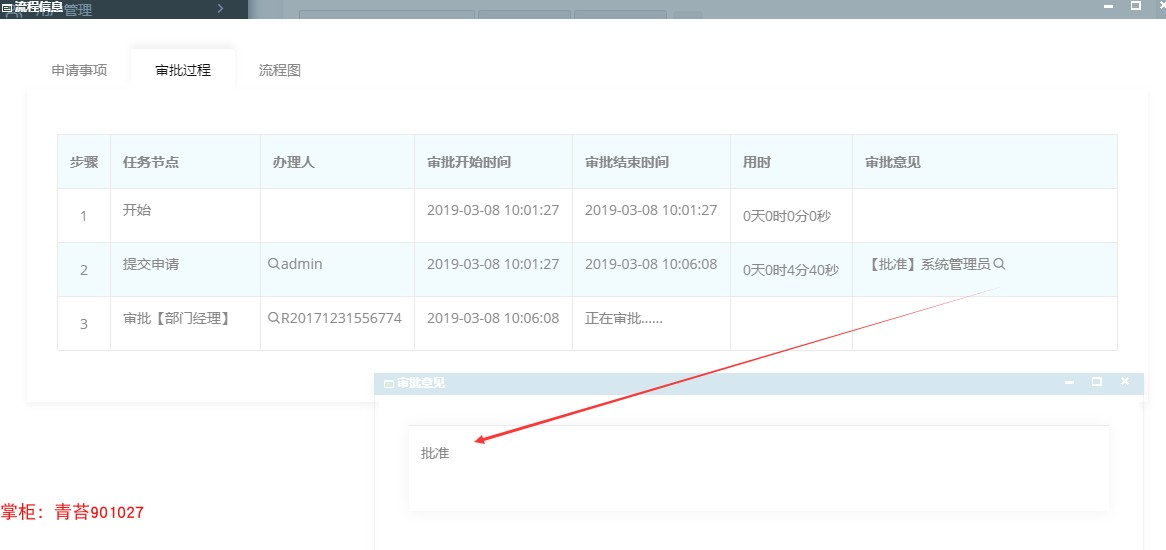Click step number 3 cell

[84, 323]
